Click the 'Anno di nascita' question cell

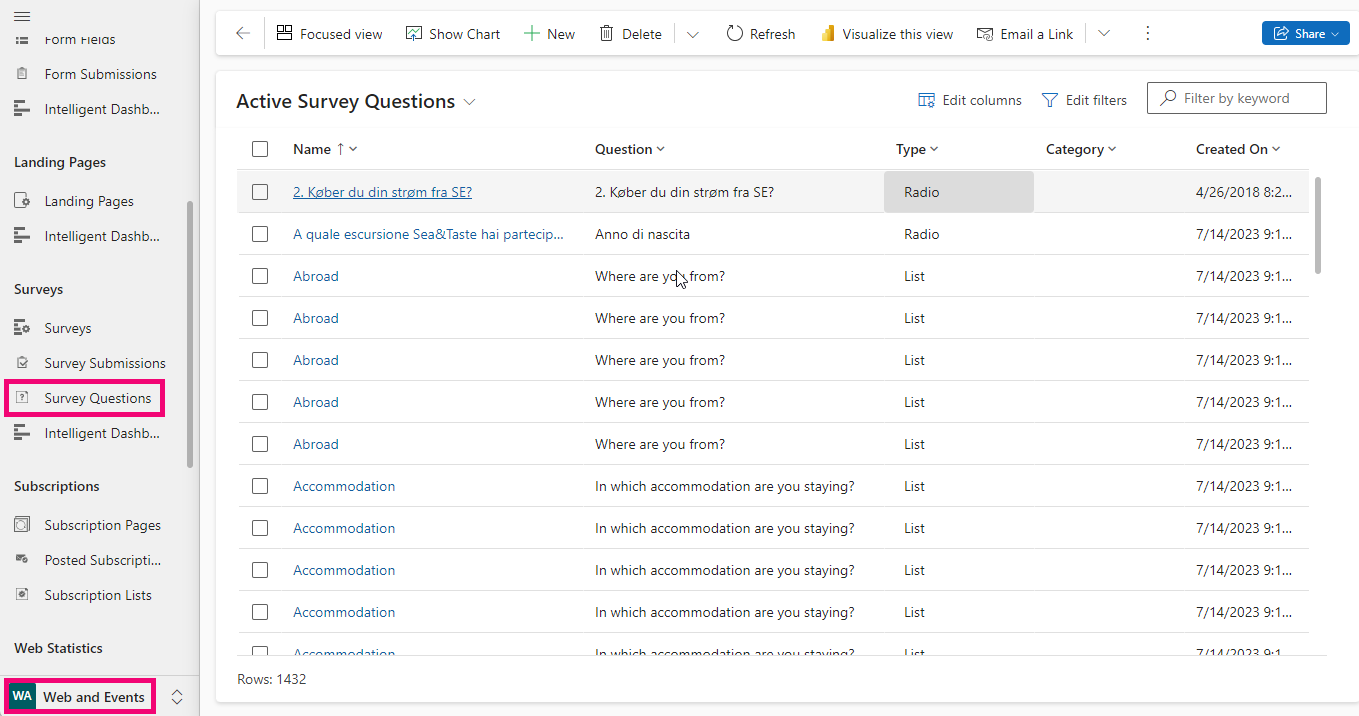[x=642, y=234]
